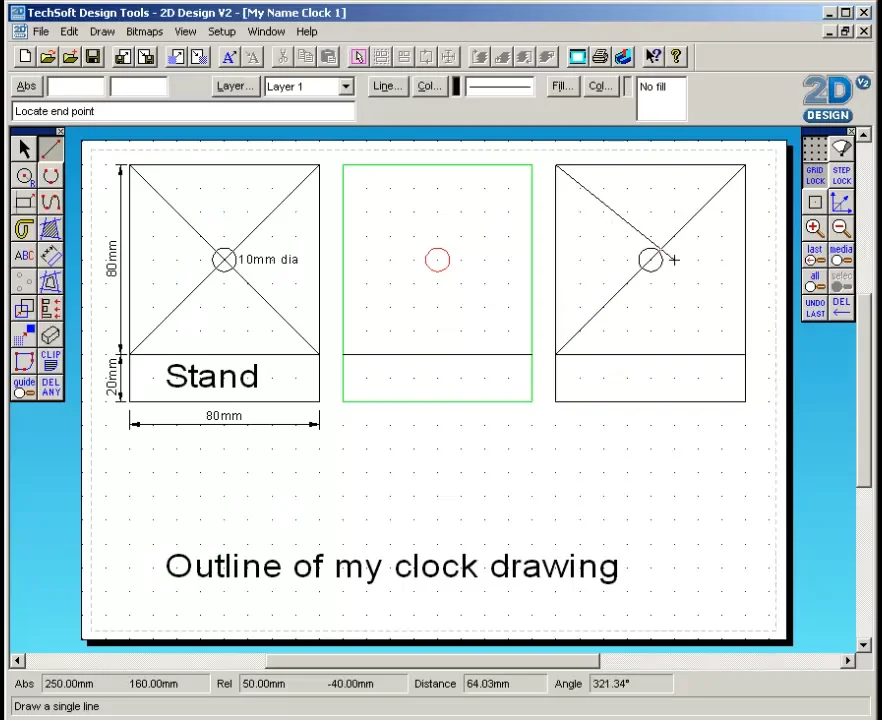This screenshot has height=720, width=882.
Task: Select the arrow Select tool in toolbox
Action: (24, 150)
